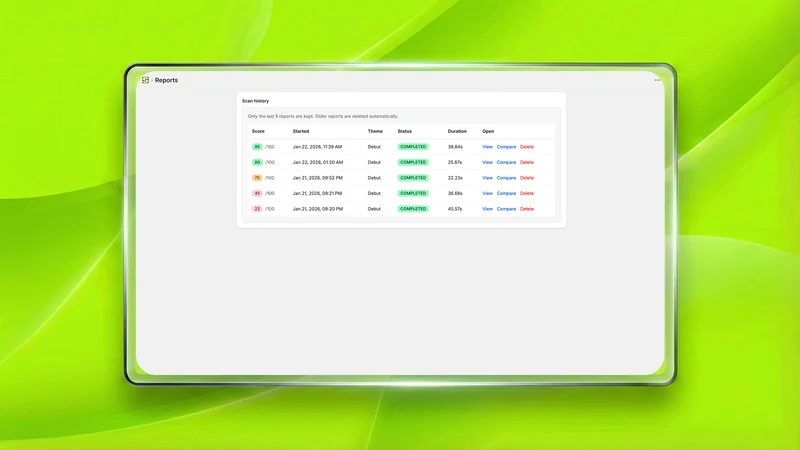Click the orange 70 score badge
Viewport: 800px width, 450px height.
[257, 178]
